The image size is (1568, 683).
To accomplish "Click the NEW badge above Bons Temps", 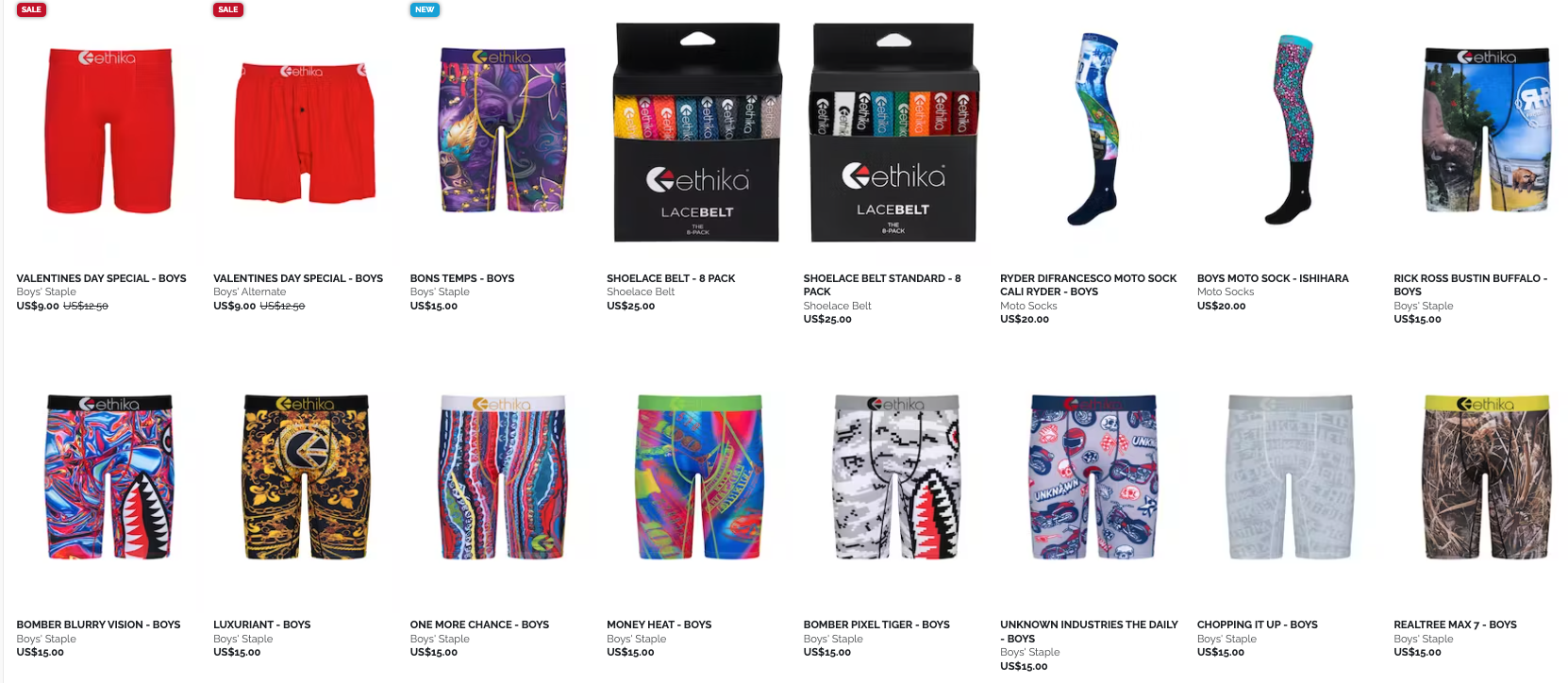I will click(425, 9).
